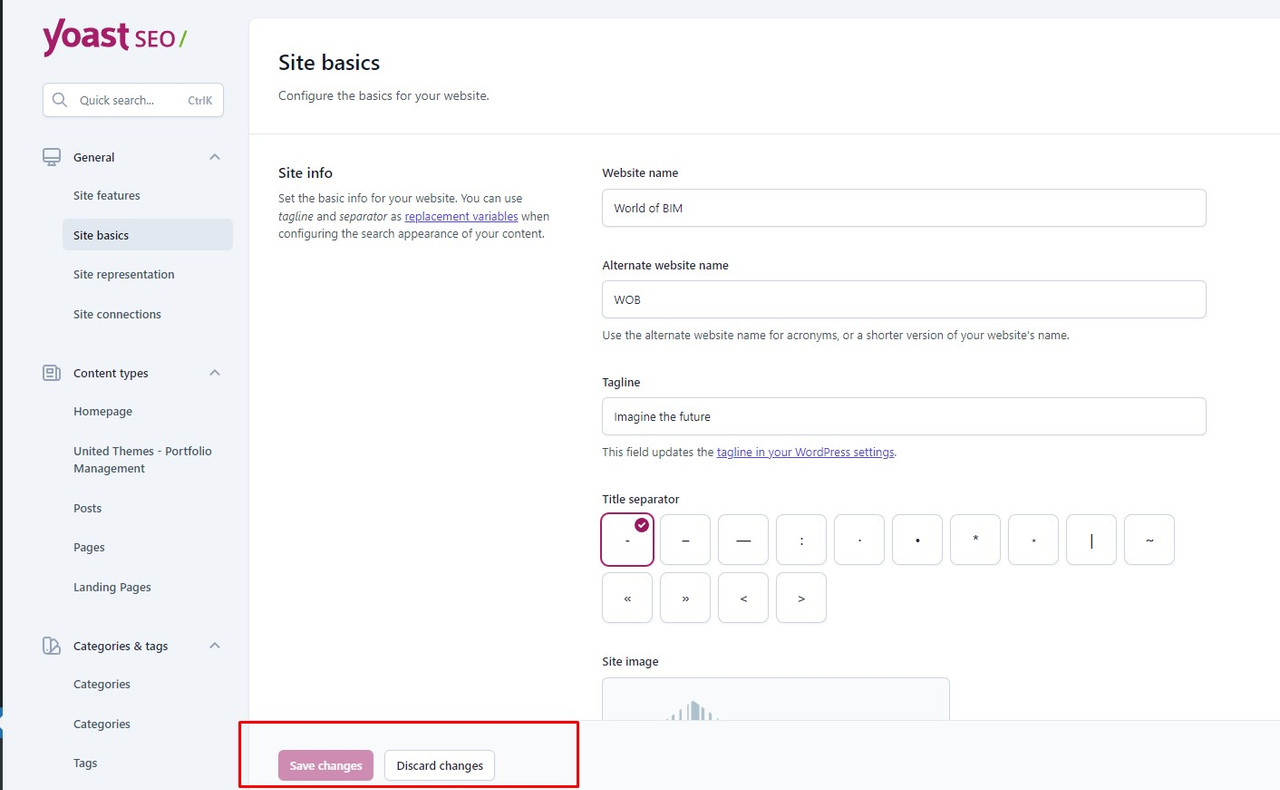The image size is (1280, 790).
Task: Select the em dash title separator
Action: pos(743,540)
